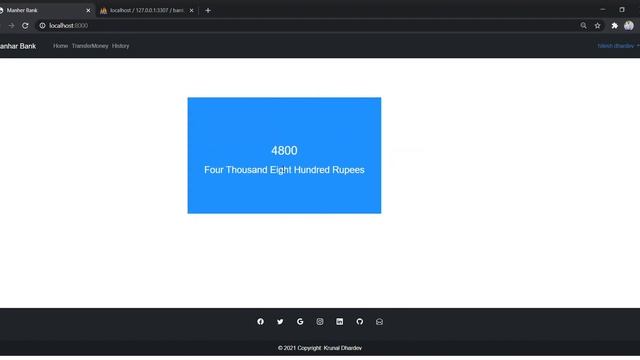Click the Manhar Bank brand link
640x360 pixels.
point(18,46)
